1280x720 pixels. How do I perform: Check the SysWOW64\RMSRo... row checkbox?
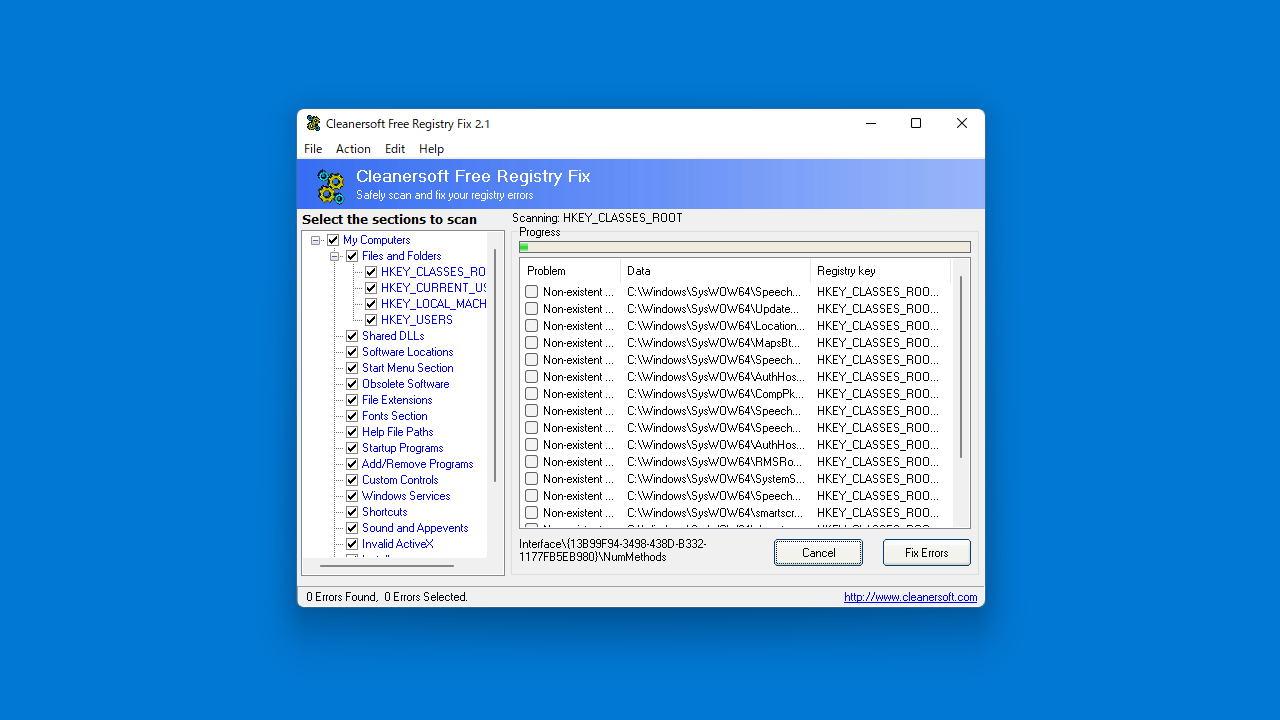click(x=531, y=462)
